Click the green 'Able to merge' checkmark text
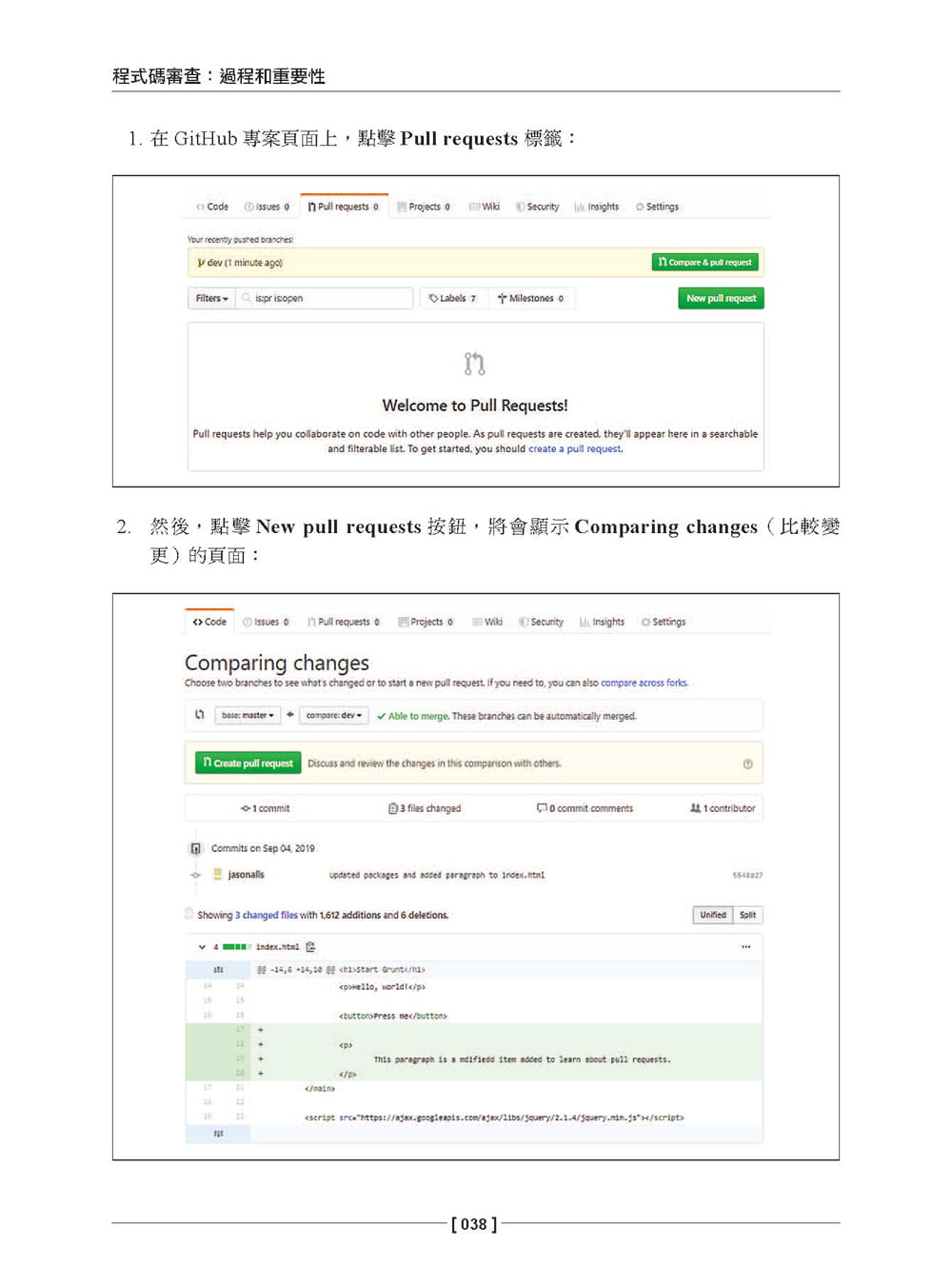The image size is (952, 1288). click(412, 716)
